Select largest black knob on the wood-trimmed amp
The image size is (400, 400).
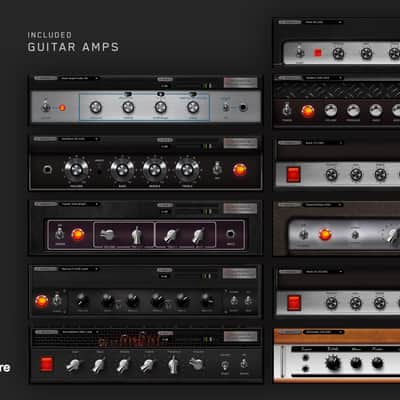pos(333,363)
